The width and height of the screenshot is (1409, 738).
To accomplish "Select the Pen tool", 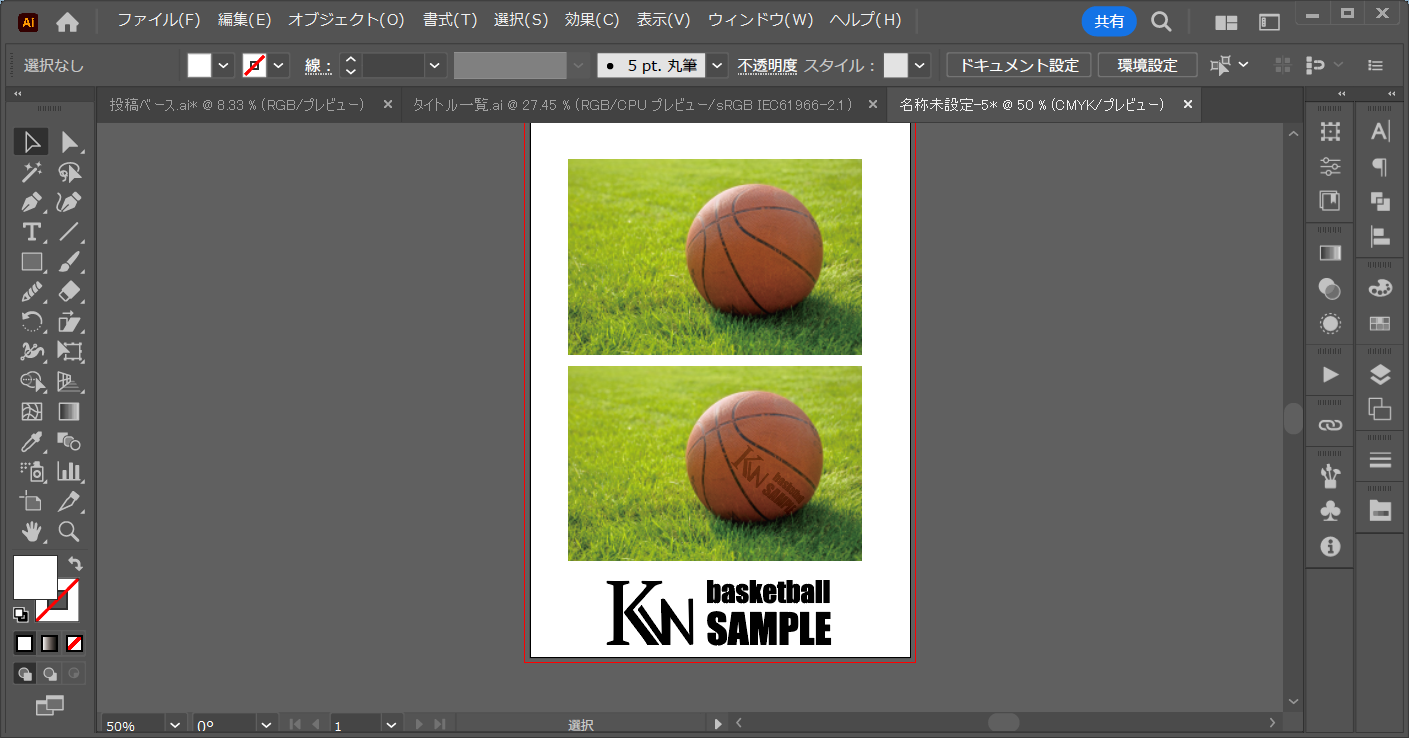I will (x=32, y=202).
